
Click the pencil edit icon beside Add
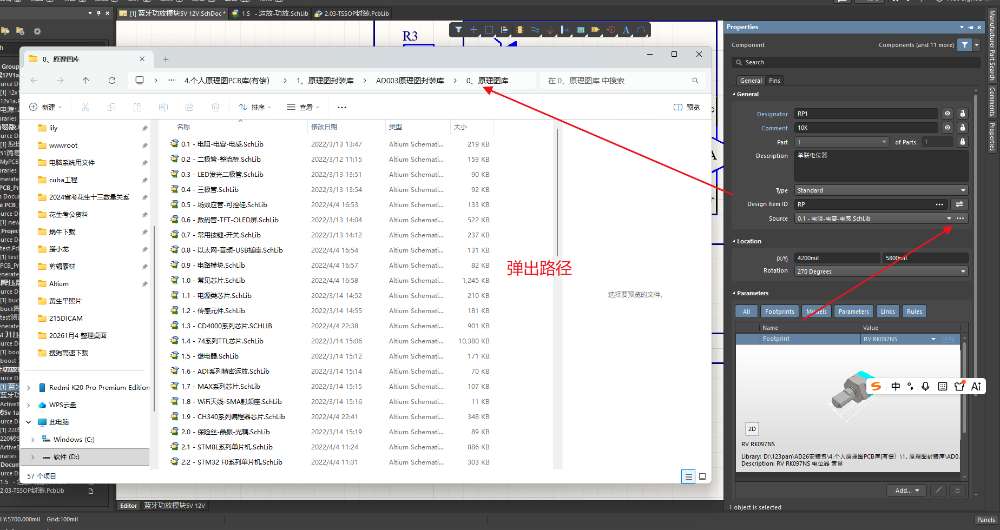tap(939, 490)
